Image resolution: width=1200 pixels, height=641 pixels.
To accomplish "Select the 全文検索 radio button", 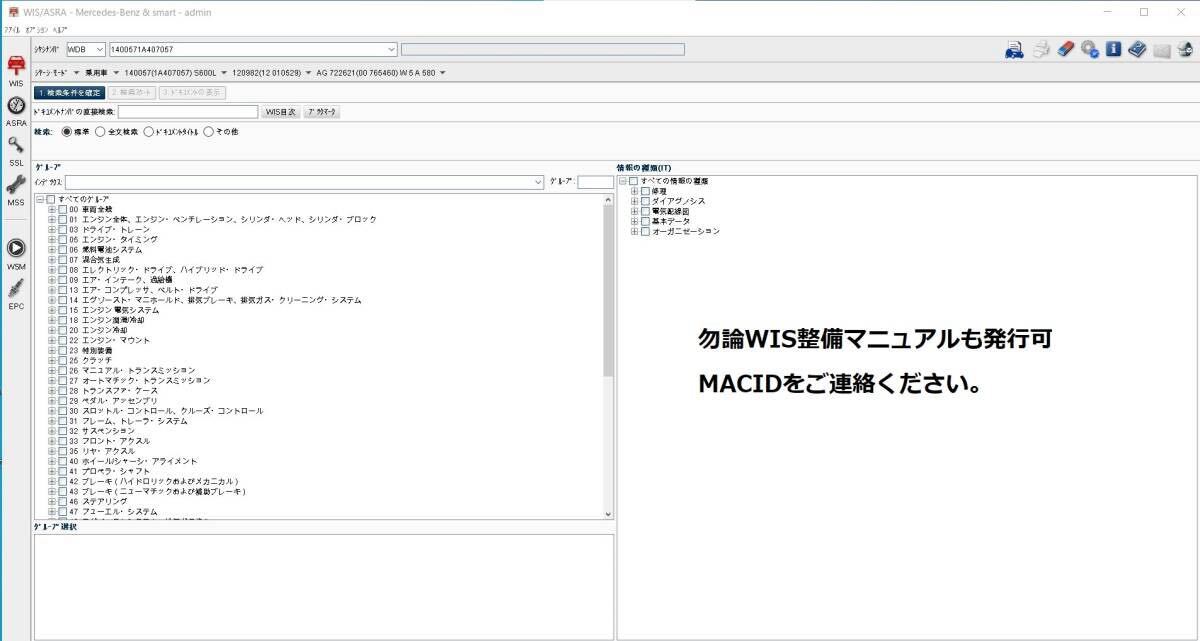I will [100, 131].
